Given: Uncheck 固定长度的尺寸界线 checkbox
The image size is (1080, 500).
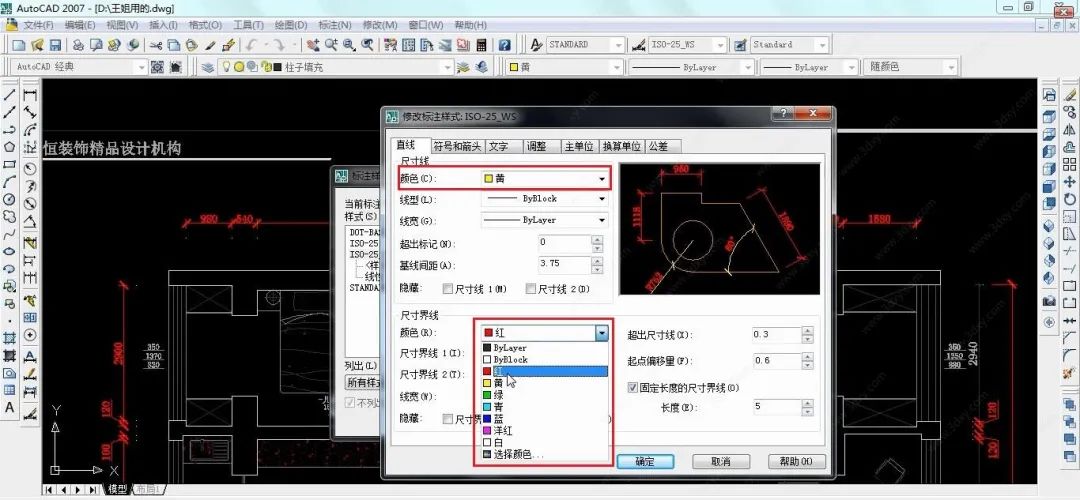Looking at the screenshot, I should (x=633, y=388).
